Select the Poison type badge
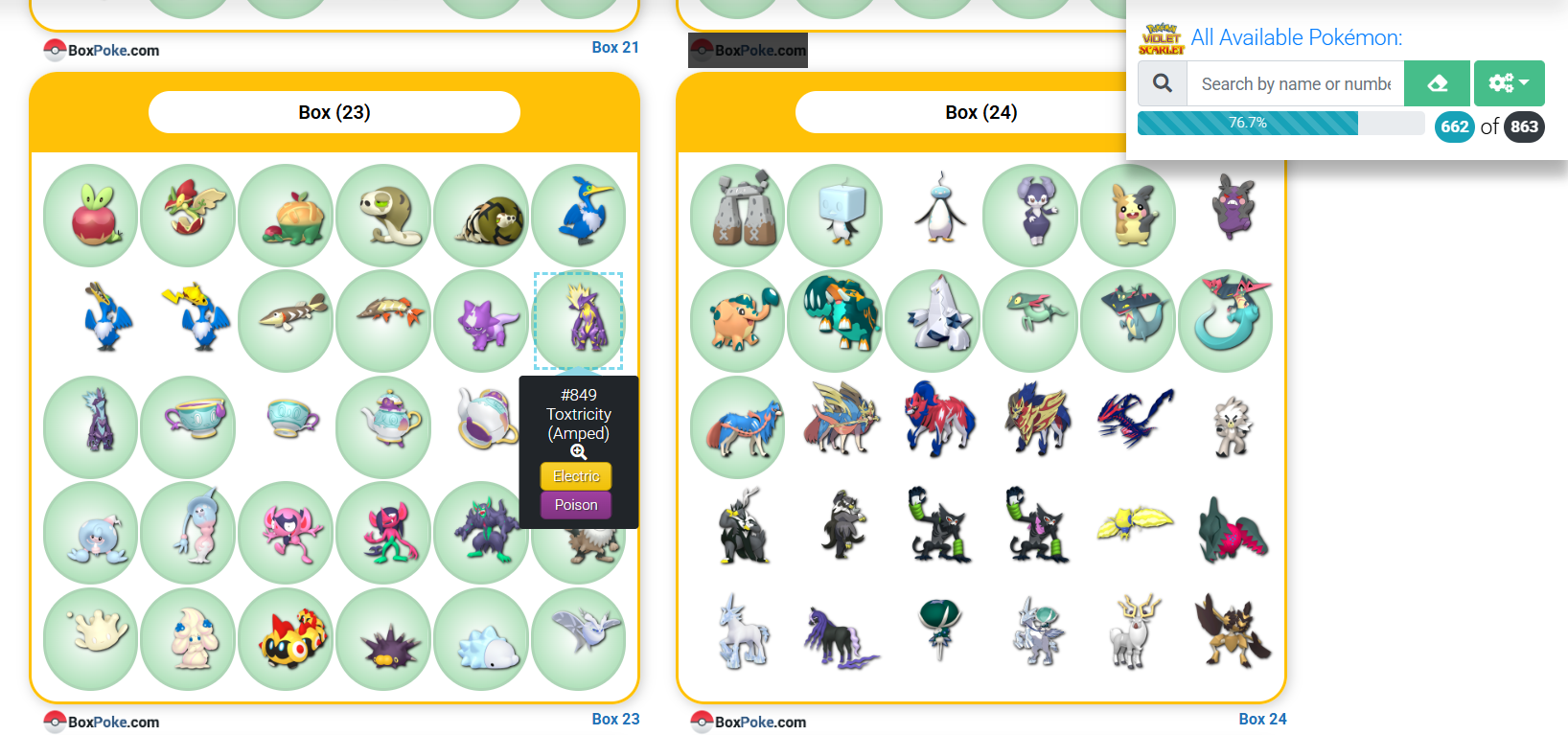Screen dimensions: 1568x735 point(576,505)
